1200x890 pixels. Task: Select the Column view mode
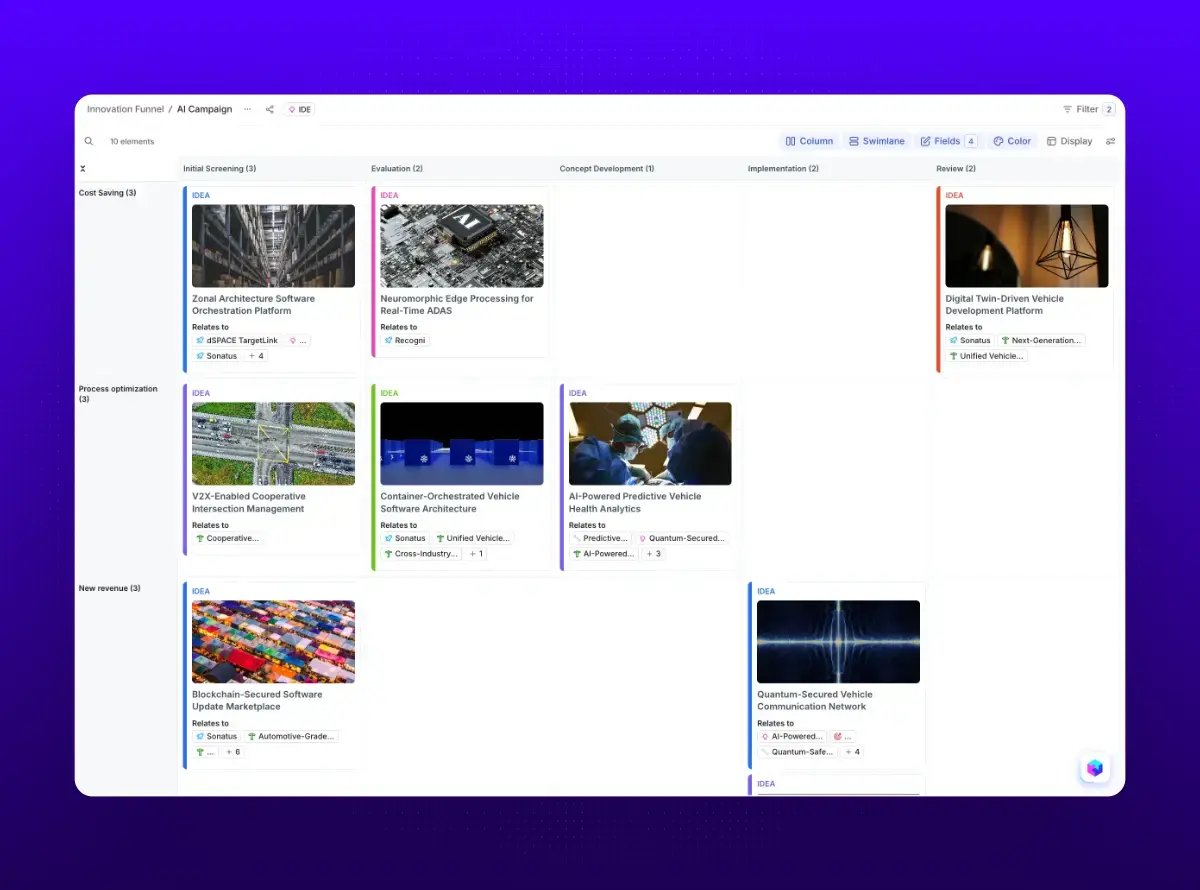click(809, 141)
